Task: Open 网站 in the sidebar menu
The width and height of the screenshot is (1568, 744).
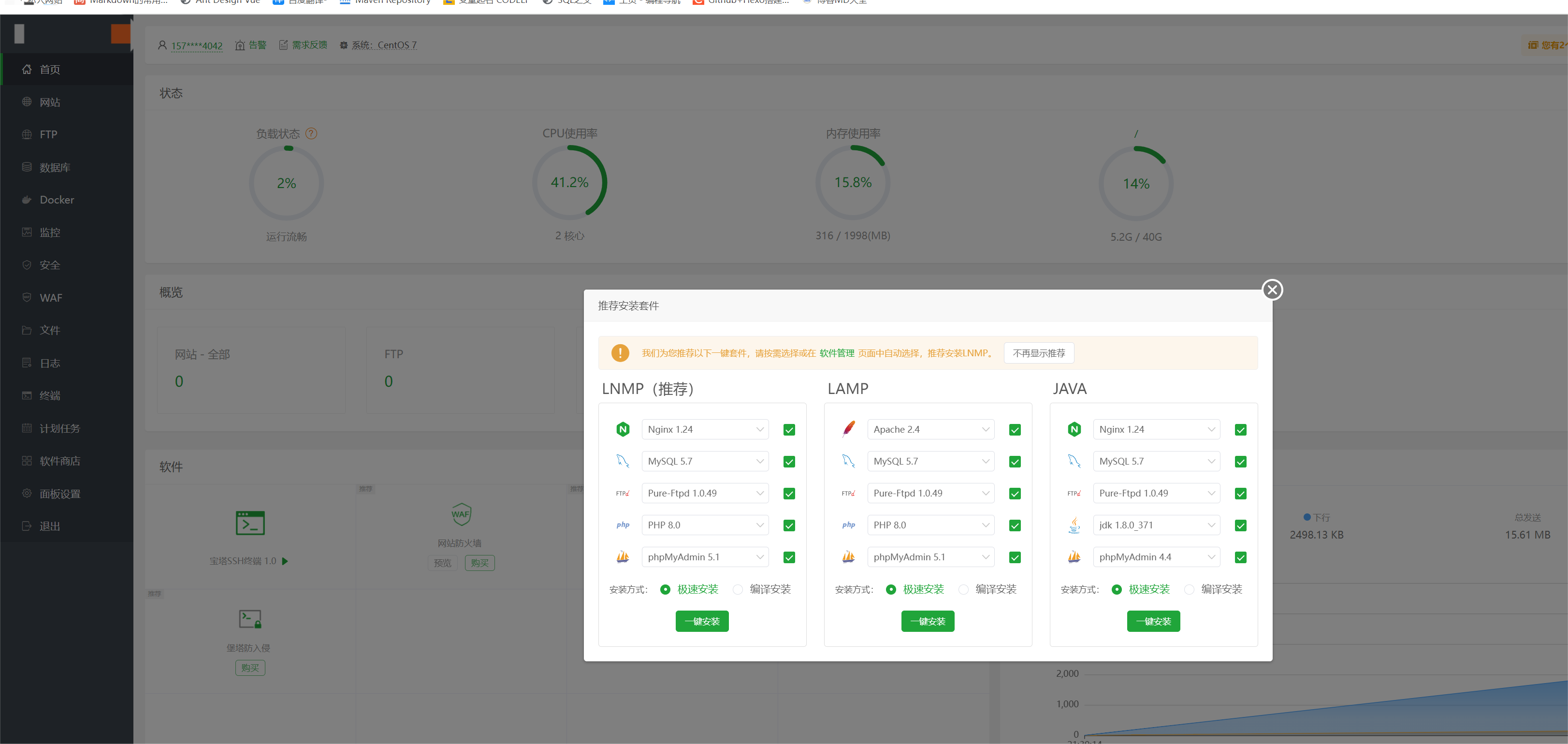Action: [67, 102]
